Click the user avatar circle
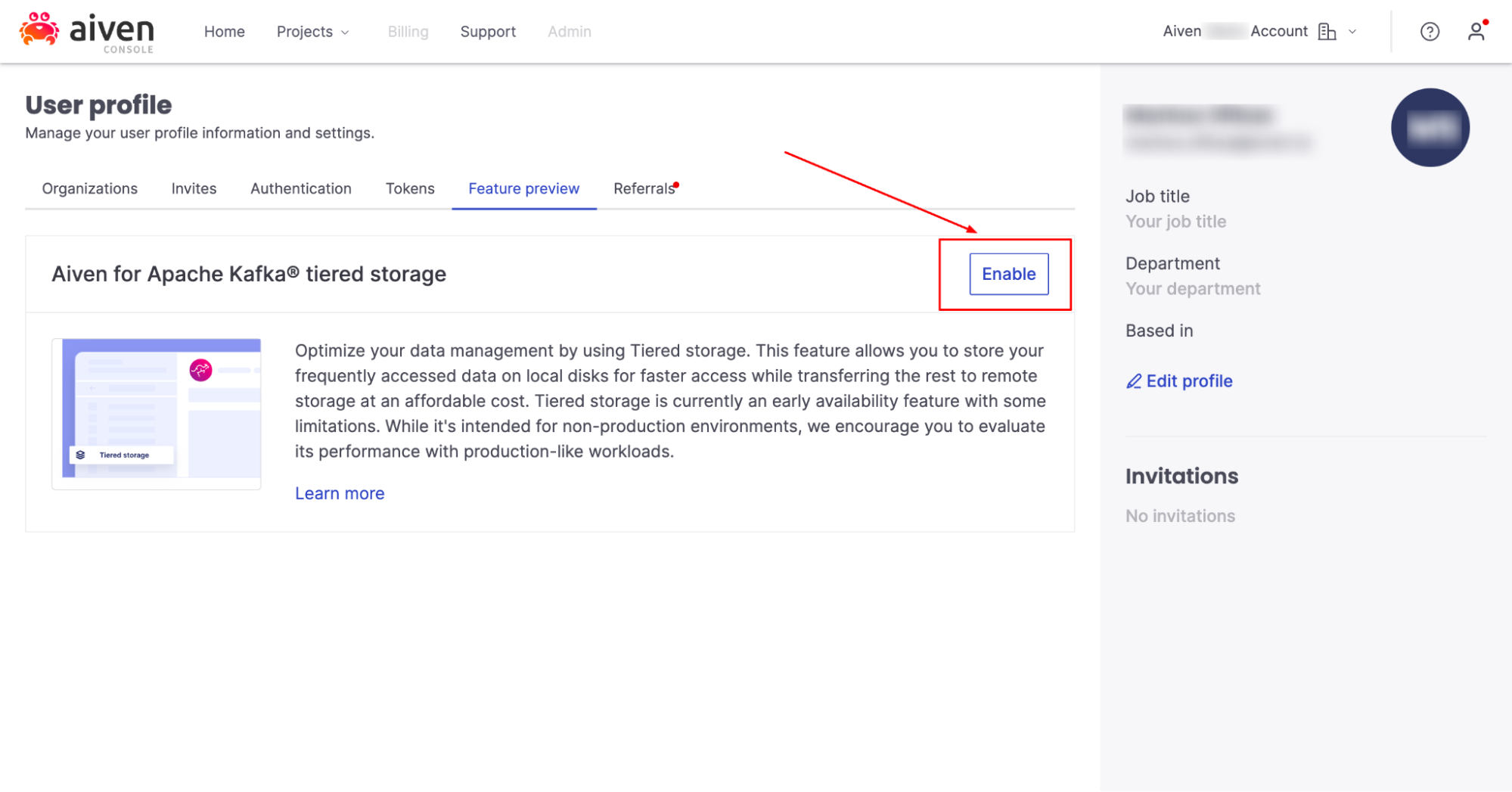Screen dimensions: 1512x792 pyautogui.click(x=1430, y=127)
